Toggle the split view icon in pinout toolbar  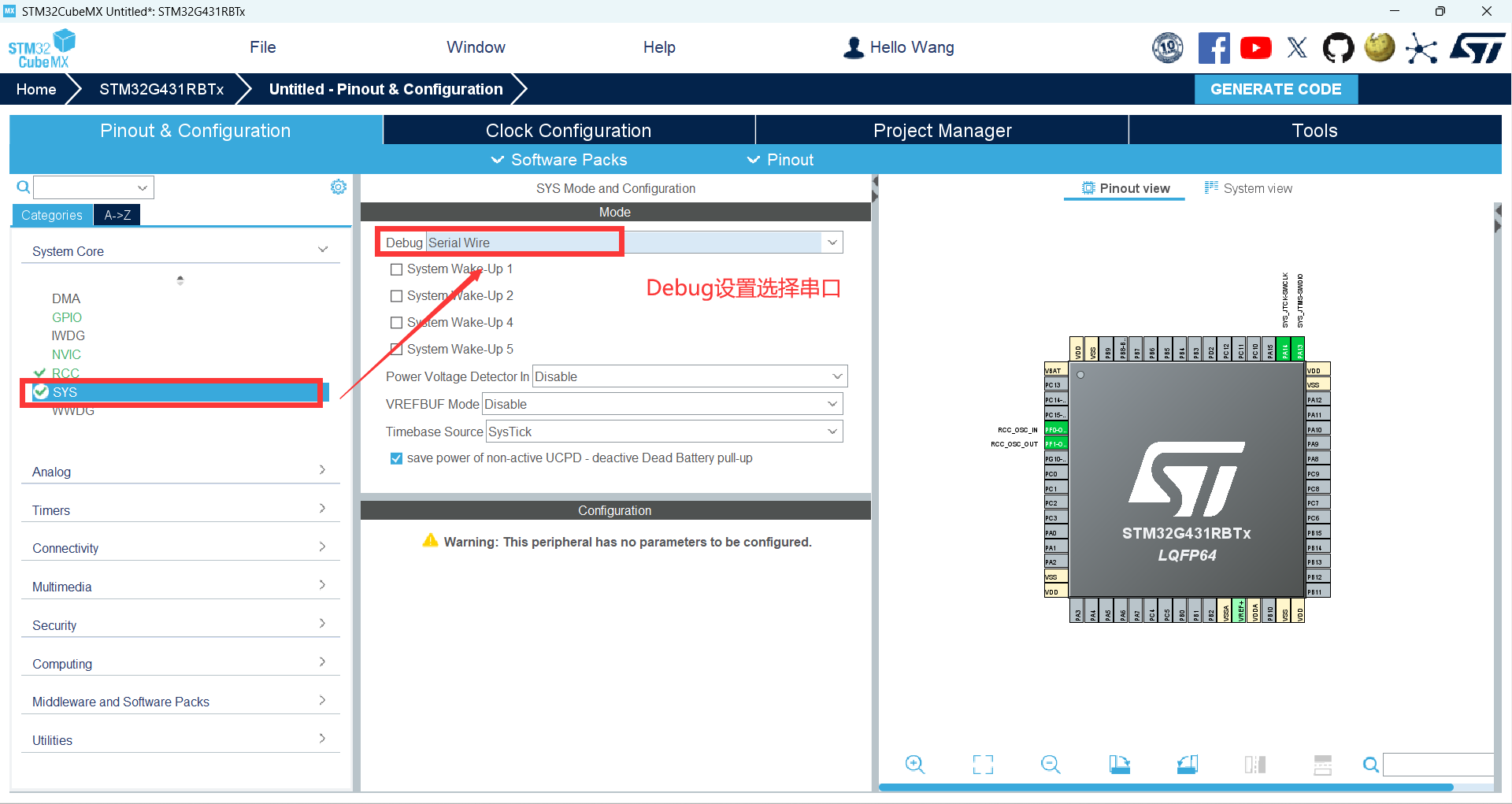(x=1255, y=764)
